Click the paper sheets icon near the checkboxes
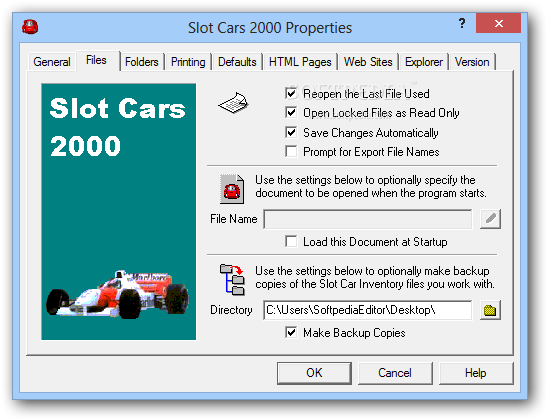 pyautogui.click(x=233, y=103)
